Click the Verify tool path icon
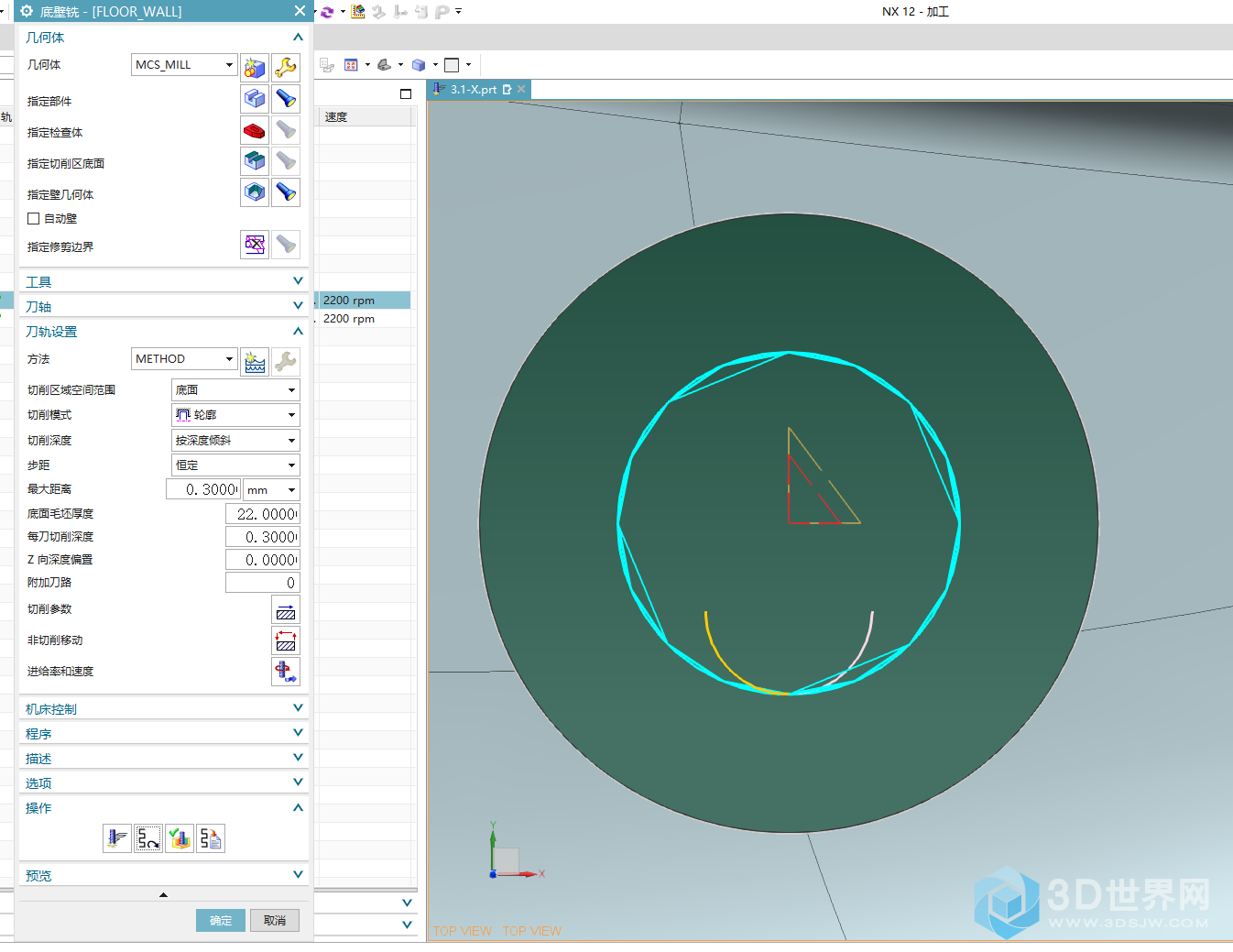This screenshot has width=1233, height=952. [x=180, y=838]
